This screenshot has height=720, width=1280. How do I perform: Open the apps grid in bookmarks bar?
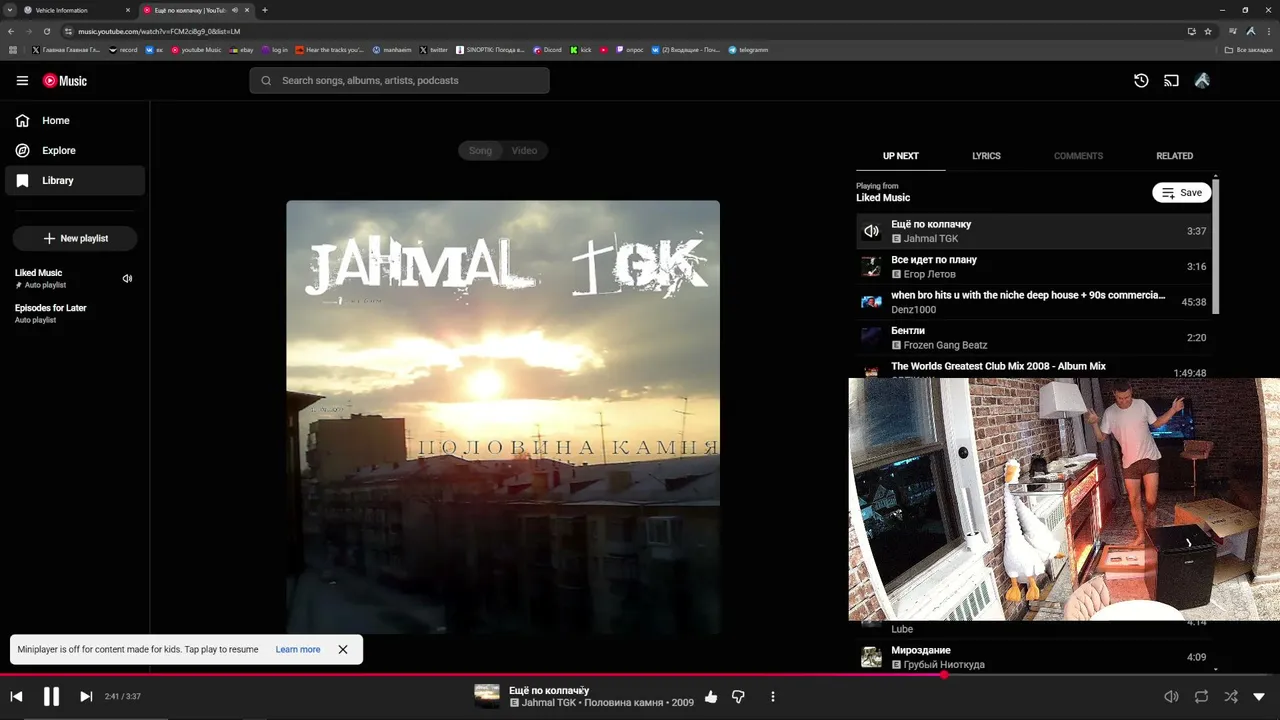point(13,50)
